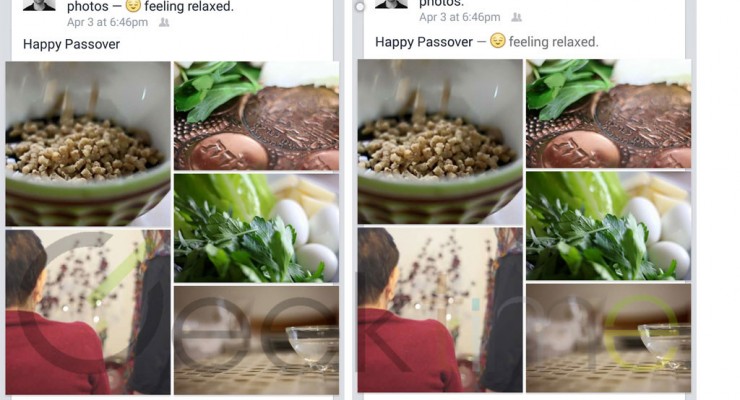This screenshot has width=740, height=400.
Task: Click the profile avatar in right post
Action: (391, 4)
